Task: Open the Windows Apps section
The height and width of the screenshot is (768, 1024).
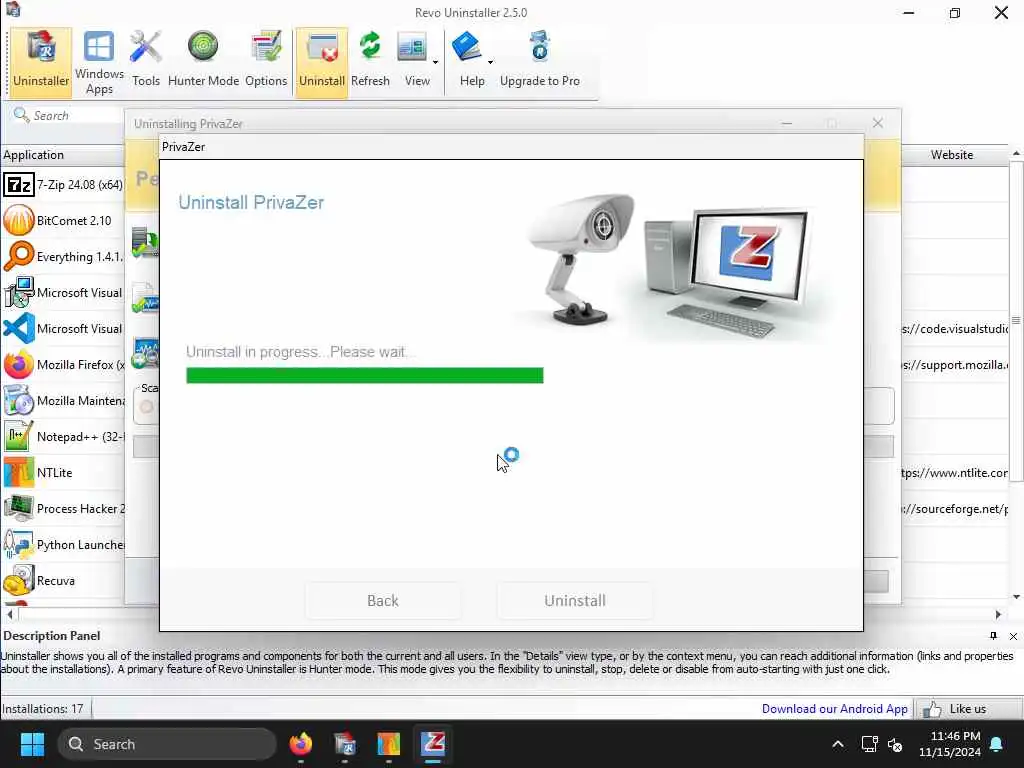Action: (99, 62)
